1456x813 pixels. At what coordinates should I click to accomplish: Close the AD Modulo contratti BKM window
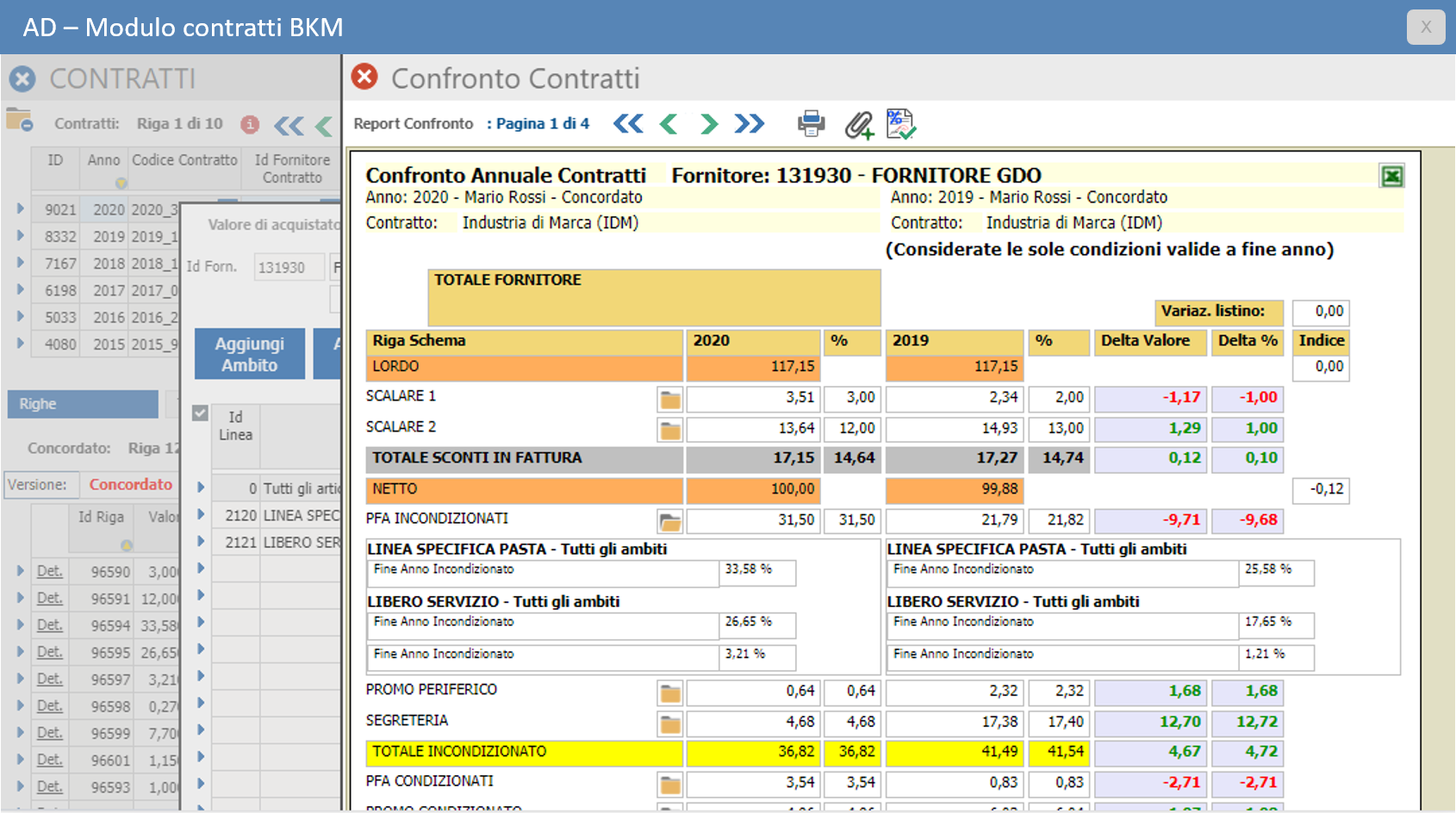[x=1426, y=27]
